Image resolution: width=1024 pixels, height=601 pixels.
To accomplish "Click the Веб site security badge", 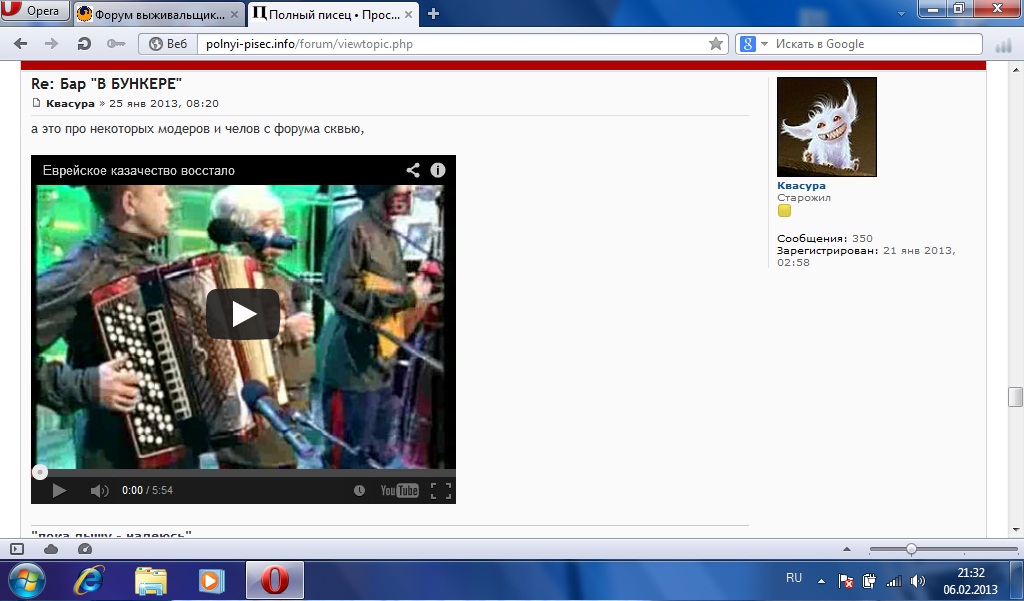I will (168, 44).
